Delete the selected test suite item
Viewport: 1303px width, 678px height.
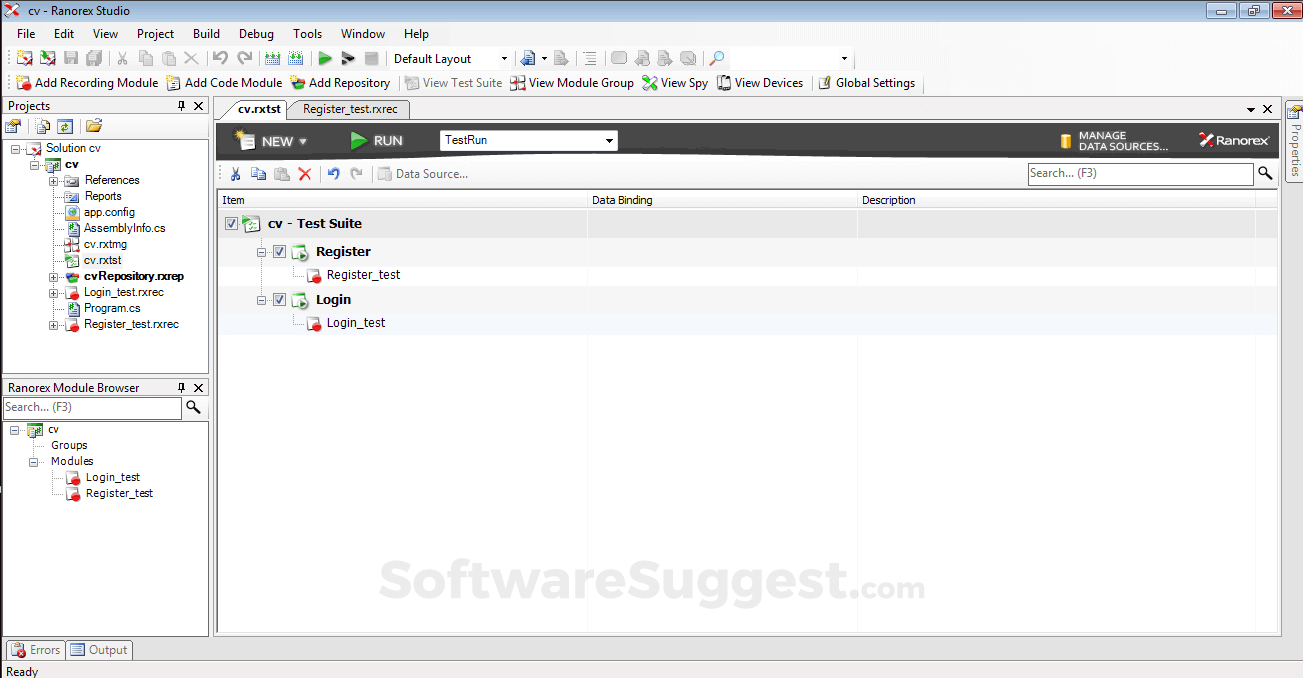coord(305,174)
